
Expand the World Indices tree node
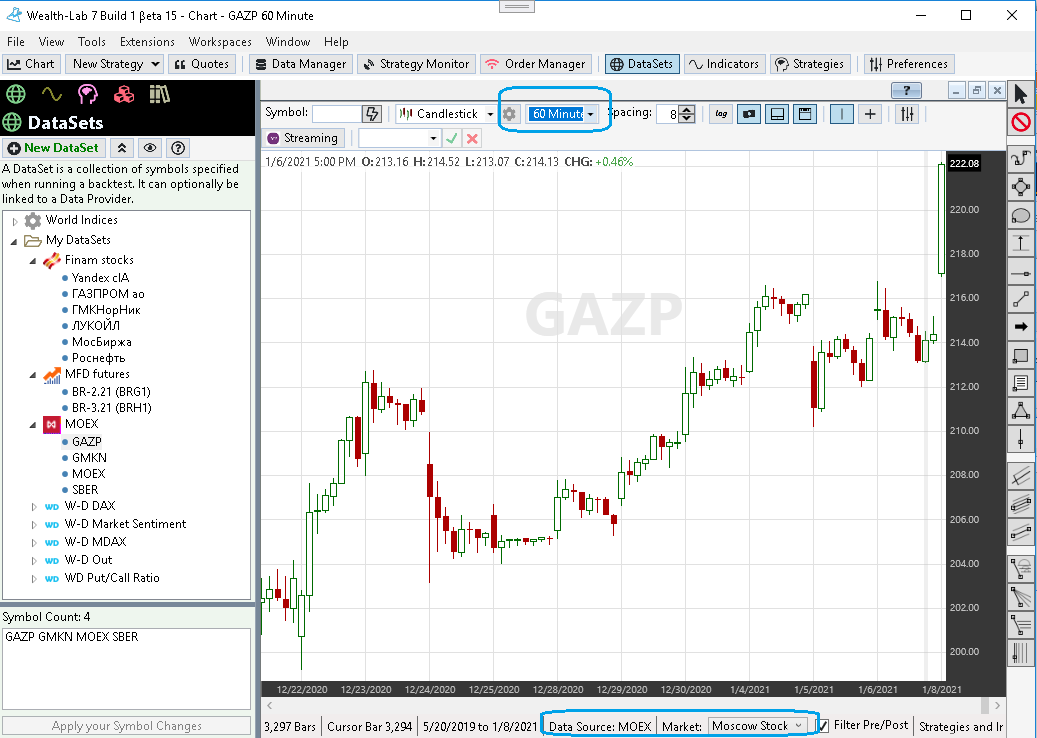click(x=15, y=221)
